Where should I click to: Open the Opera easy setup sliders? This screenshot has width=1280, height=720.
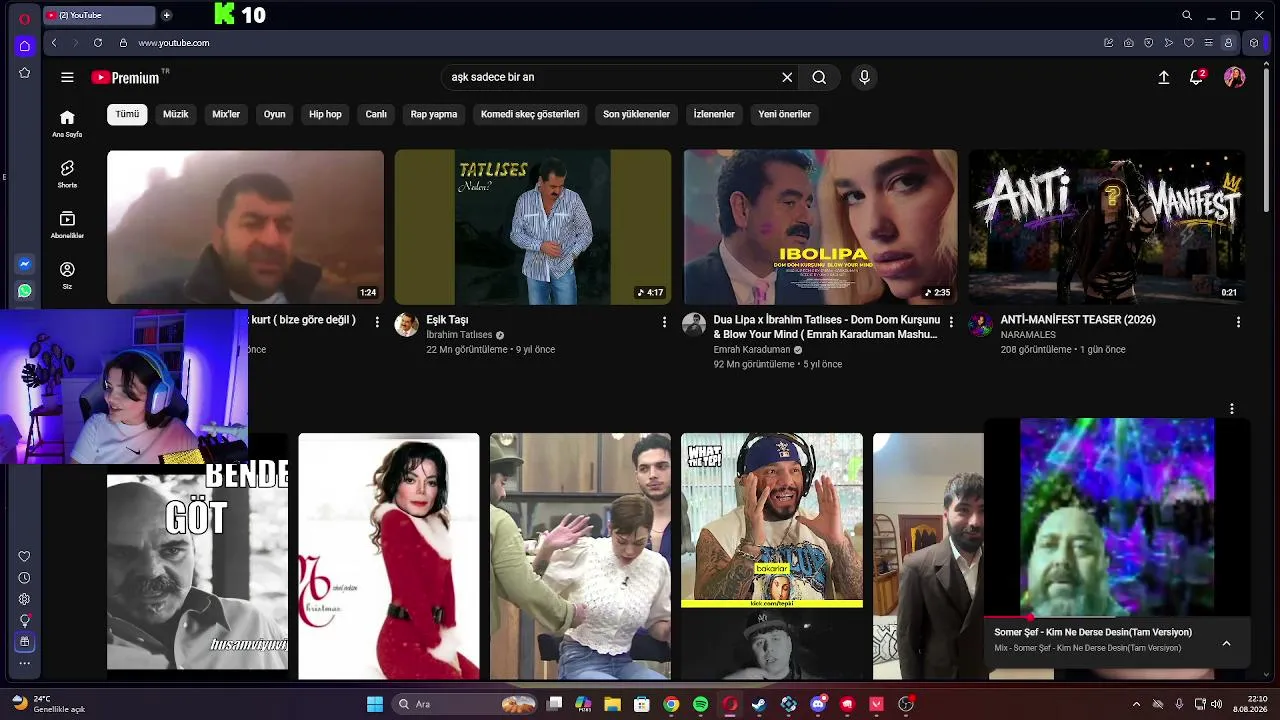pyautogui.click(x=1209, y=43)
